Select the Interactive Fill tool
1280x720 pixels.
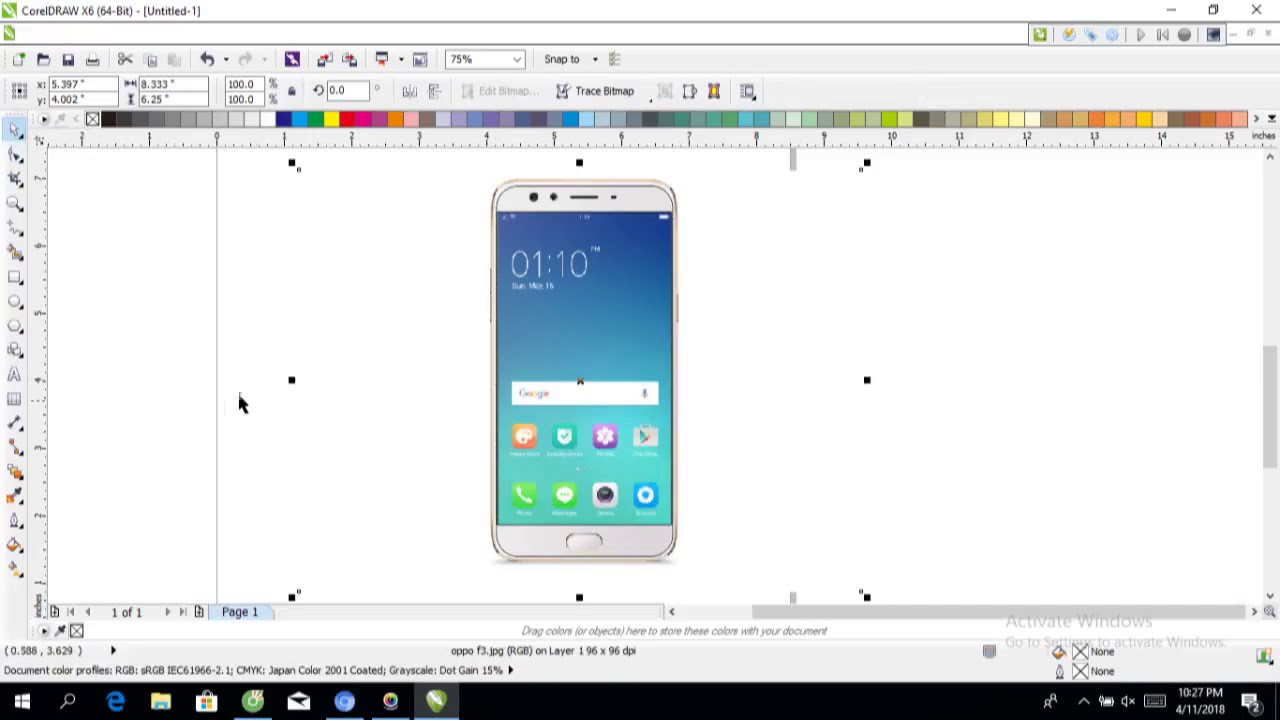pyautogui.click(x=15, y=569)
